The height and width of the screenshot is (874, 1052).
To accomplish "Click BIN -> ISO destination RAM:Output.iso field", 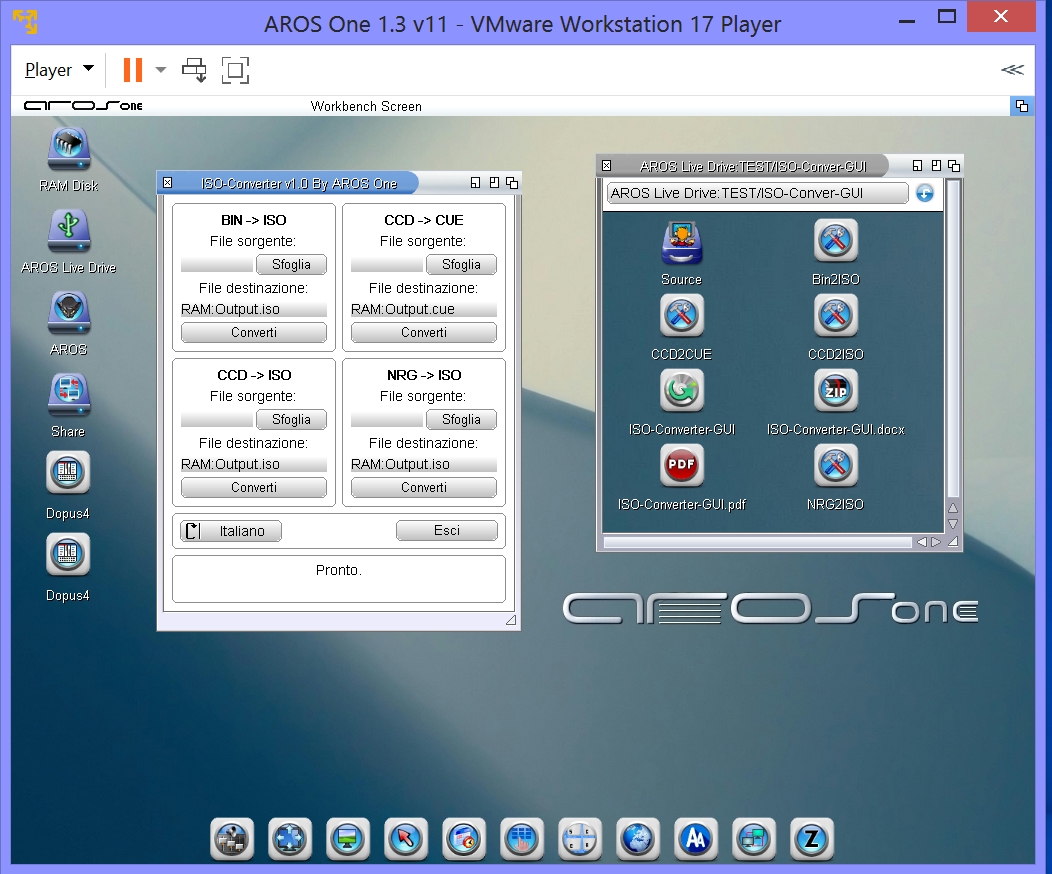I will tap(254, 309).
